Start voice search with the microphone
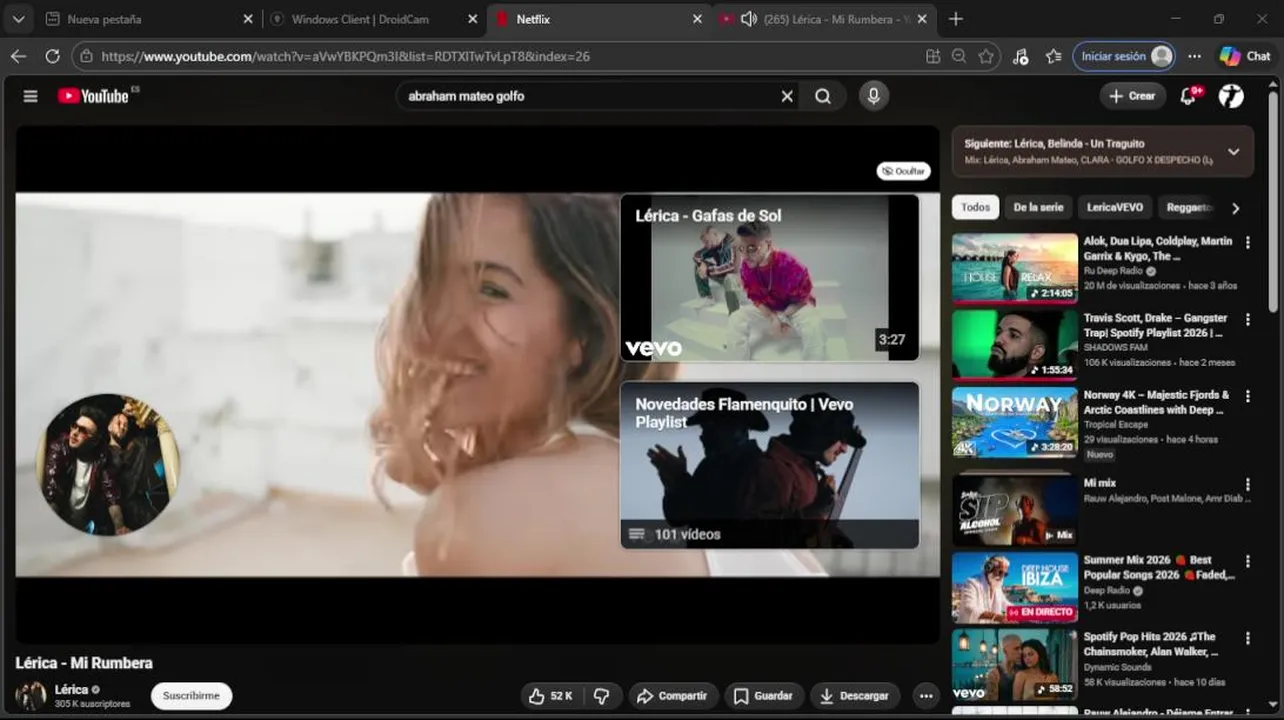The image size is (1284, 720). (x=874, y=96)
